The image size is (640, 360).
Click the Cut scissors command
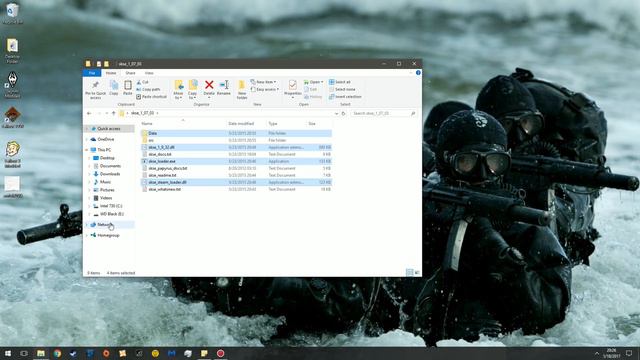(x=142, y=82)
